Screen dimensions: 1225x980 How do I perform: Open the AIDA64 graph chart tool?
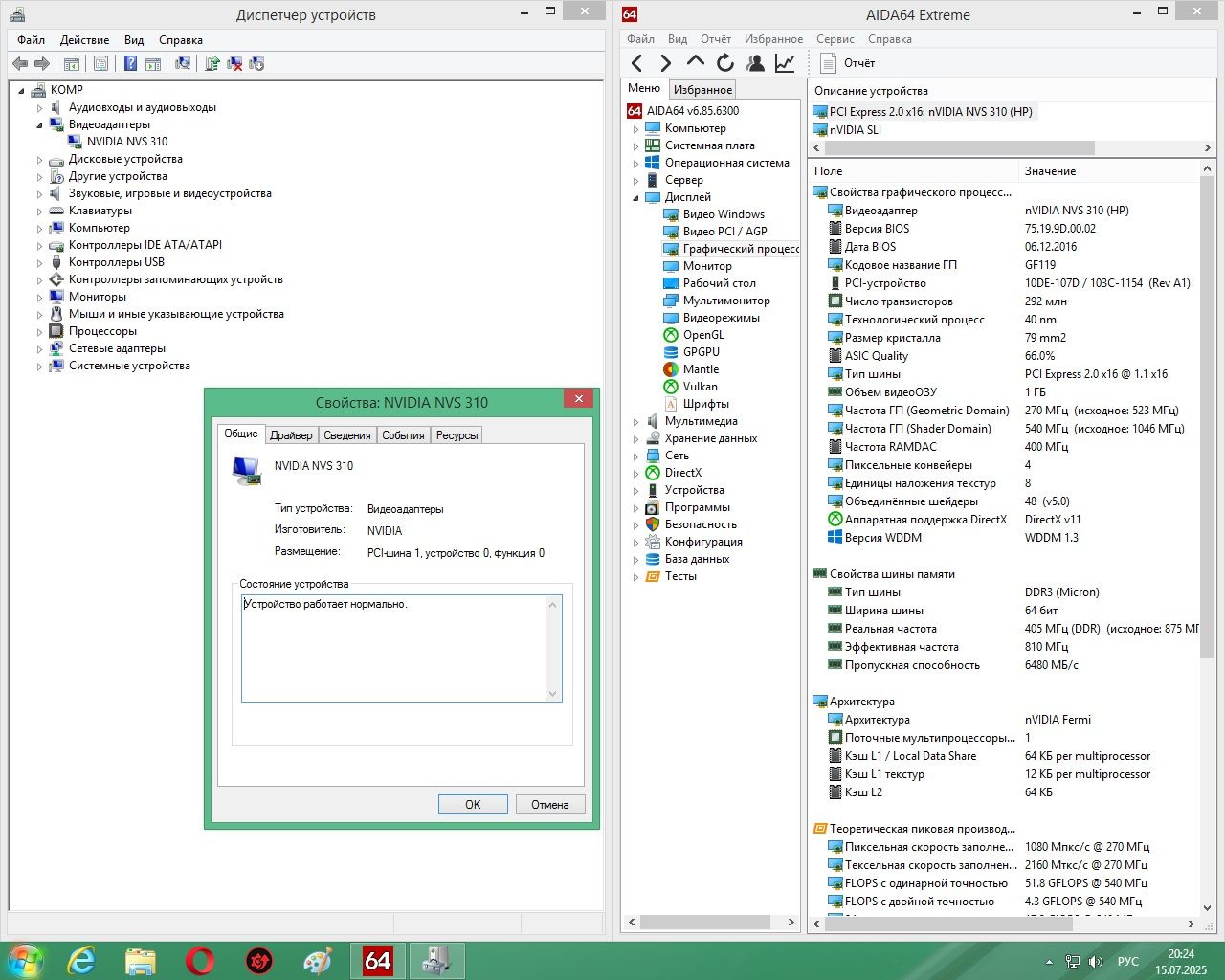[785, 63]
